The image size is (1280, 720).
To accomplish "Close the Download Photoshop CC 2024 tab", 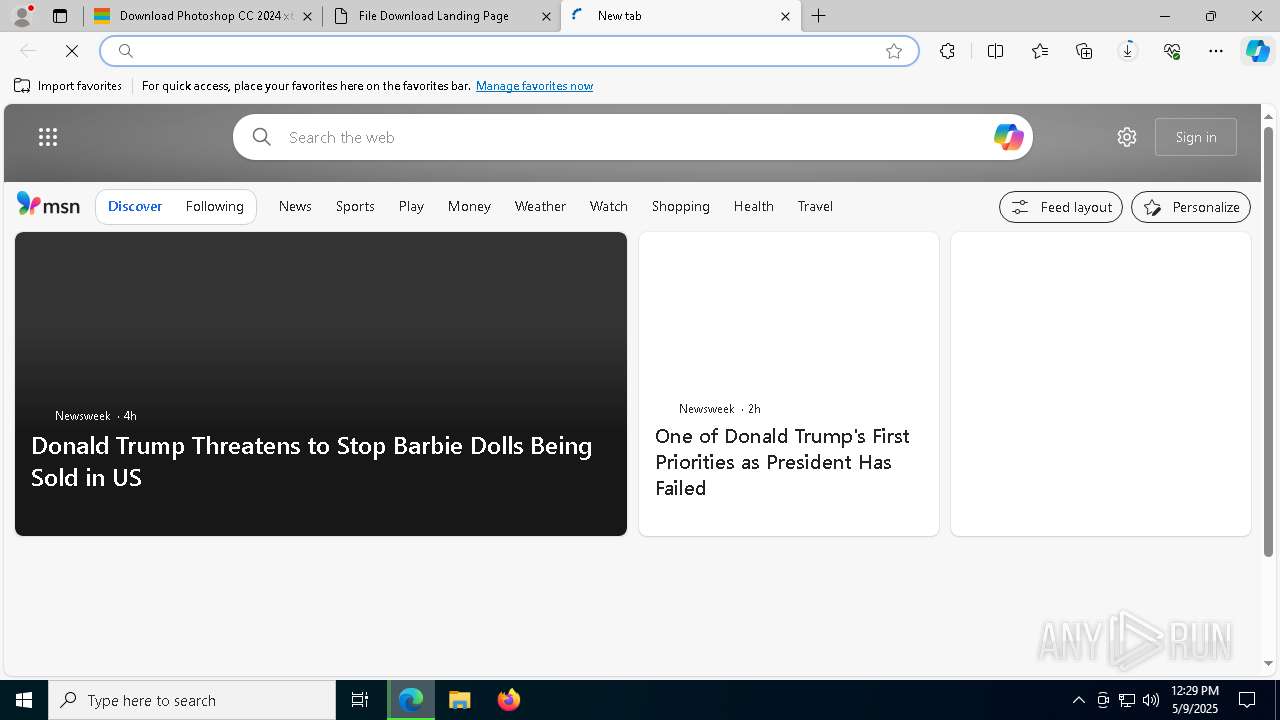I will click(307, 16).
